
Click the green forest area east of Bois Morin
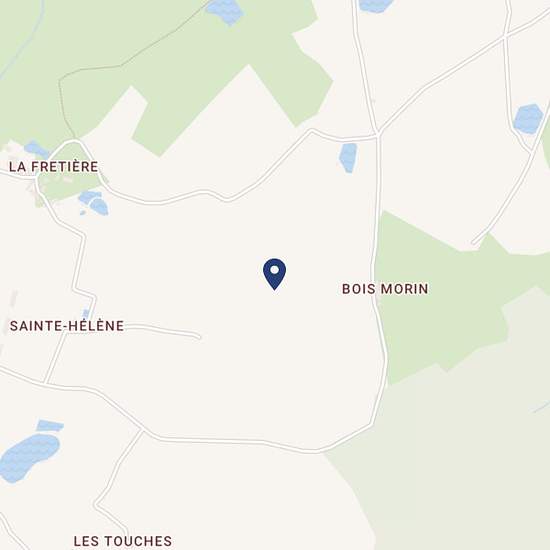pyautogui.click(x=442, y=298)
